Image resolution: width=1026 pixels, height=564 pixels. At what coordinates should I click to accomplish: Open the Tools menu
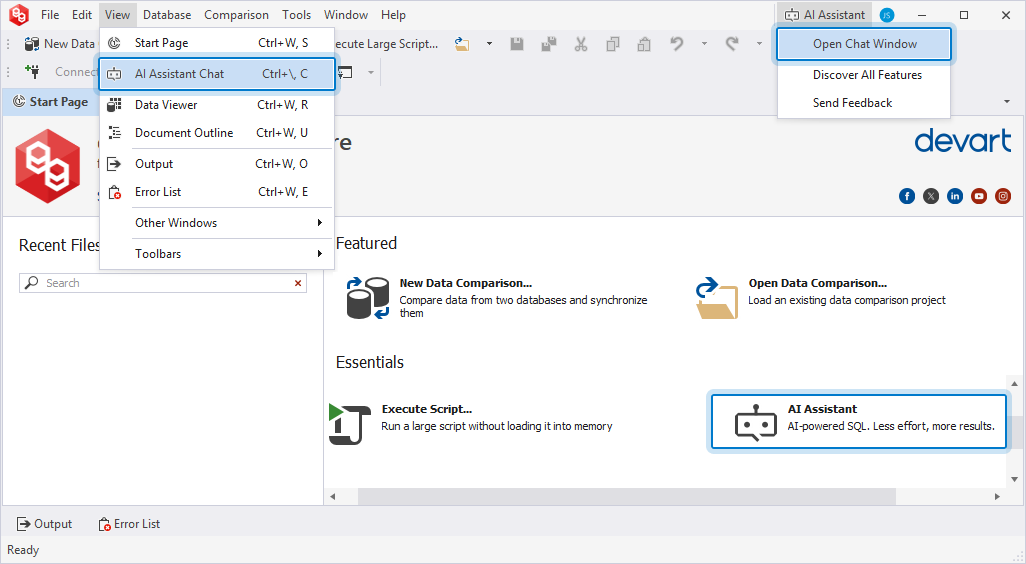tap(296, 14)
